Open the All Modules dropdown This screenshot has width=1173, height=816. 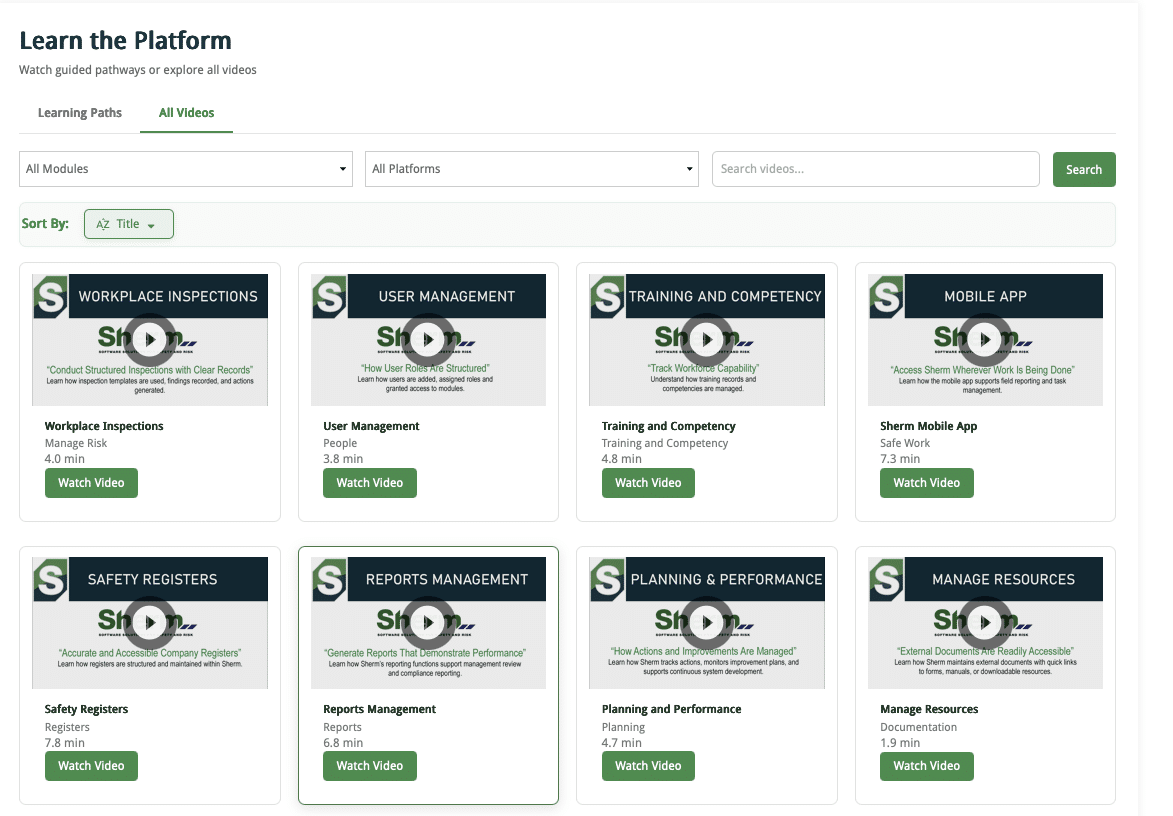pos(186,169)
